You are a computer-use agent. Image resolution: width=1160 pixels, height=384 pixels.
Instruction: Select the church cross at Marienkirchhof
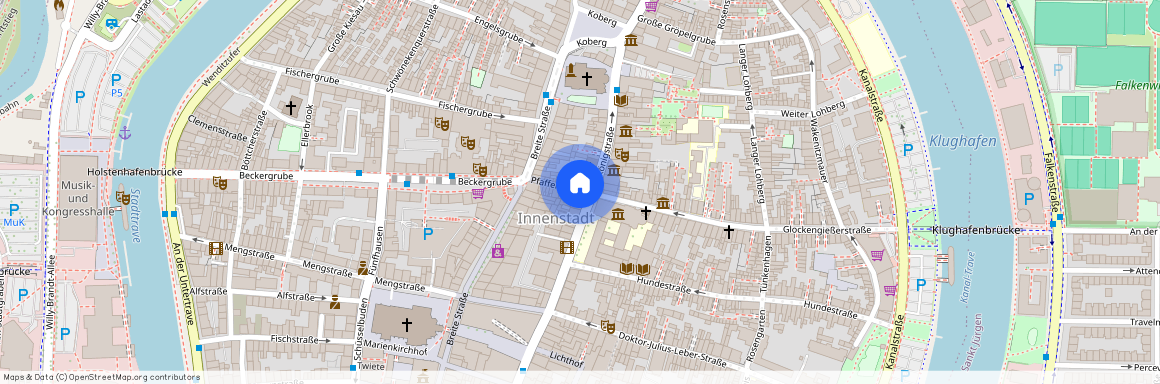(x=406, y=324)
